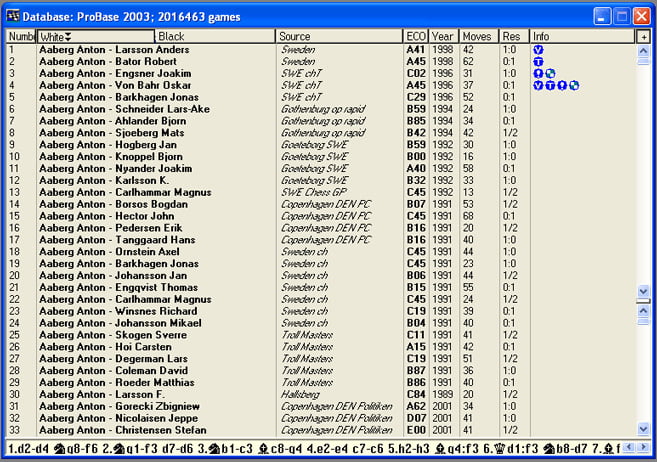
Task: Sort the list by Source header
Action: [x=339, y=36]
